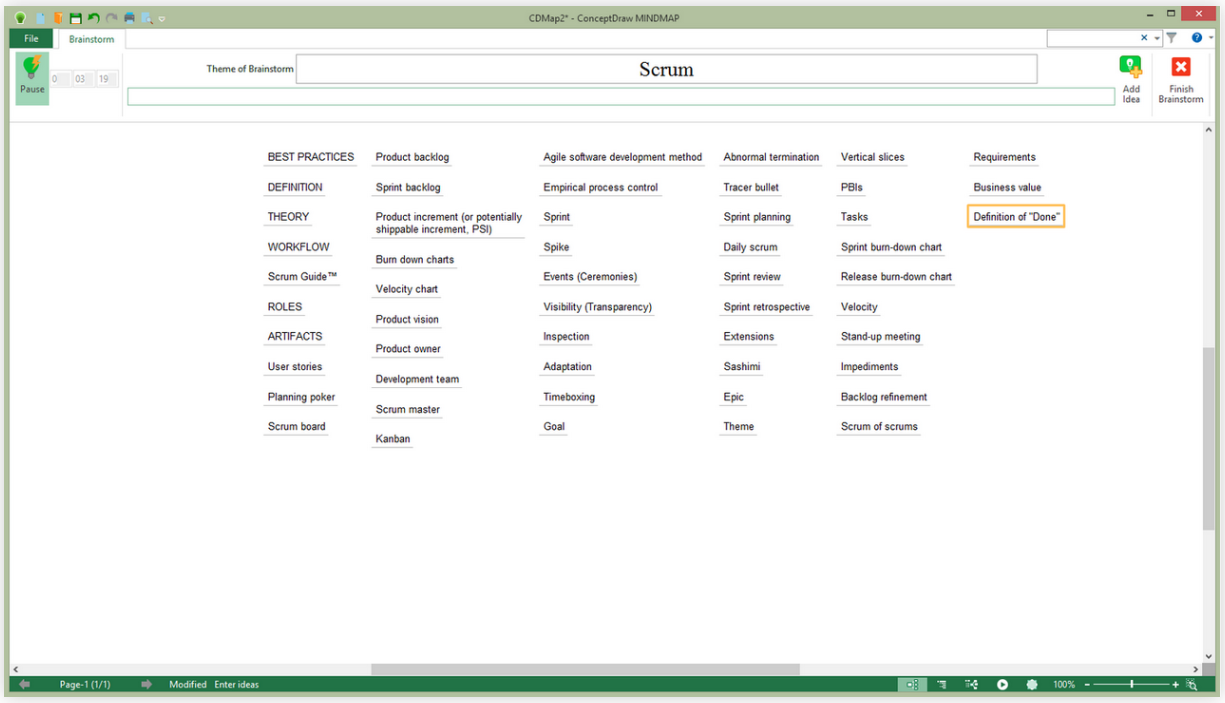Screen dimensions: 1225x703
Task: Select the Backlog refinement idea
Action: [x=884, y=397]
